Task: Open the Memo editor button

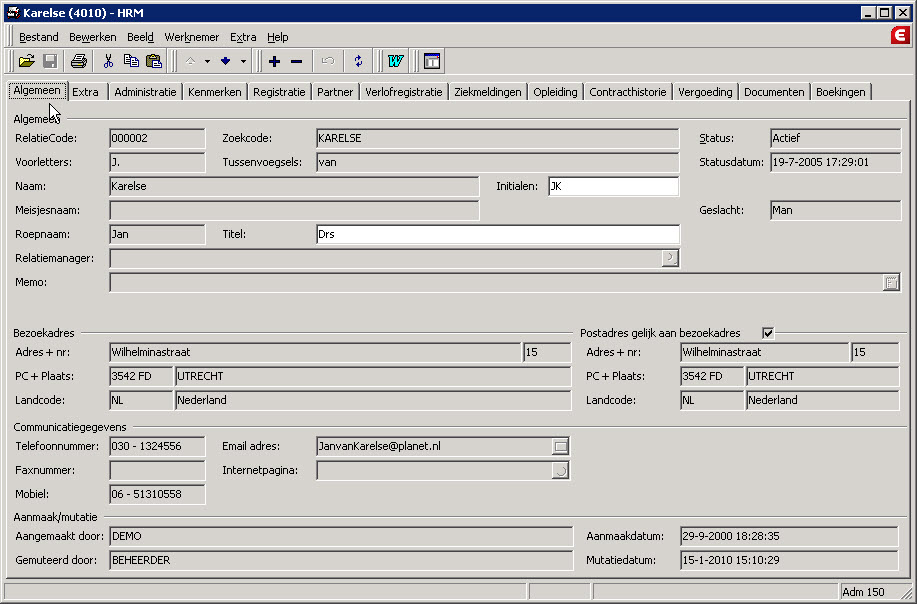Action: pyautogui.click(x=891, y=283)
